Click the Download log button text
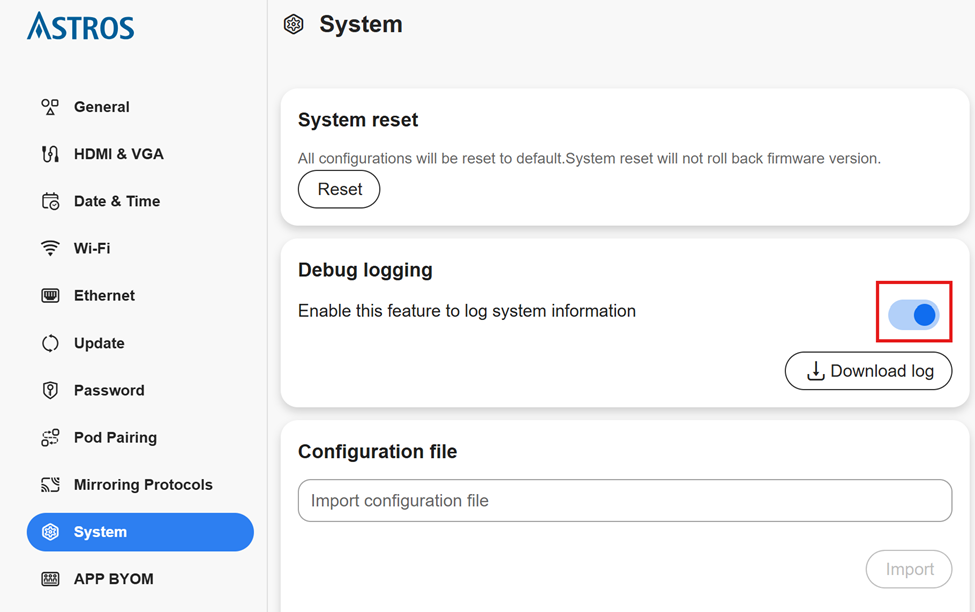The width and height of the screenshot is (975, 612). click(881, 371)
